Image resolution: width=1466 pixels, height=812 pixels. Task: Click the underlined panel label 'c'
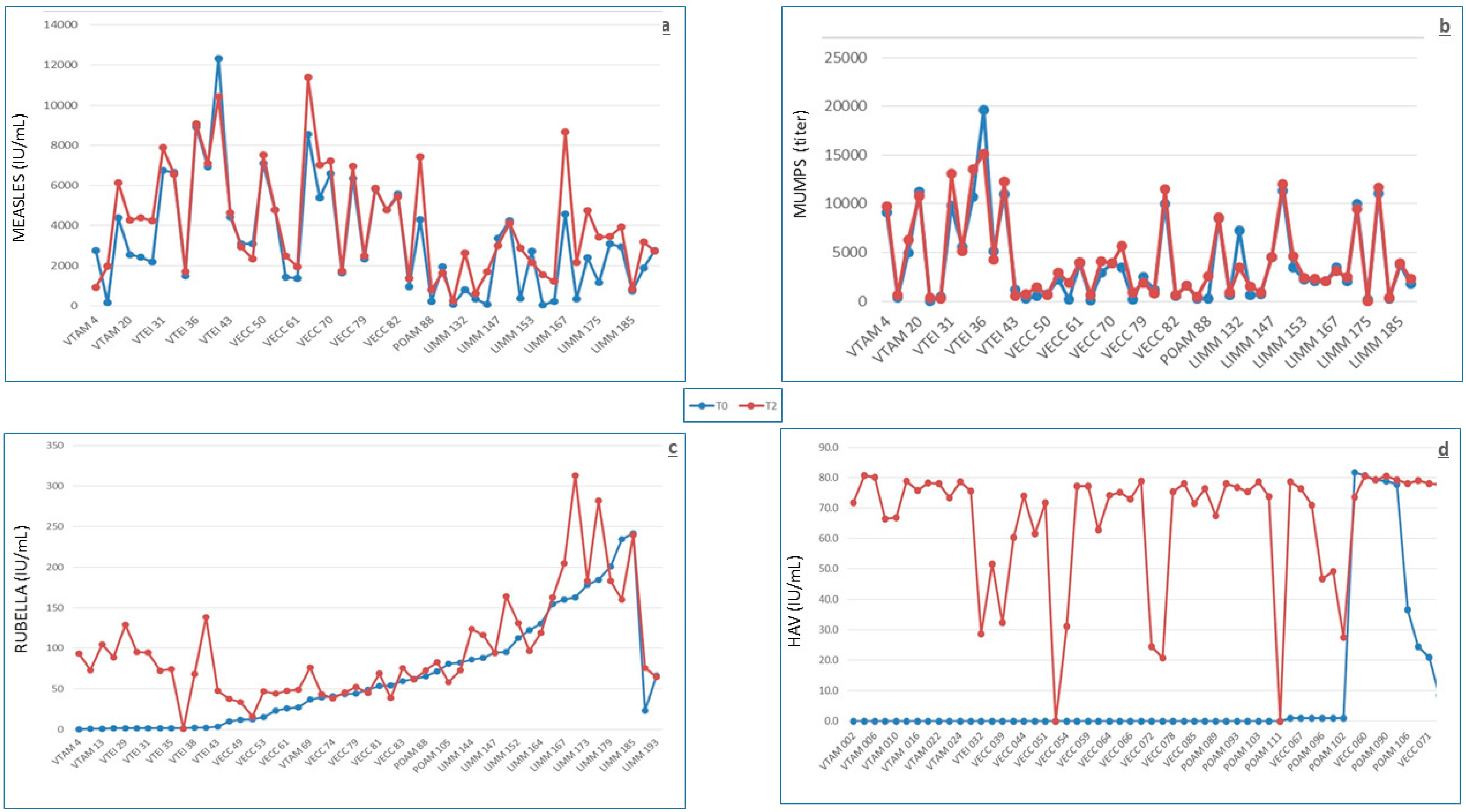point(673,448)
